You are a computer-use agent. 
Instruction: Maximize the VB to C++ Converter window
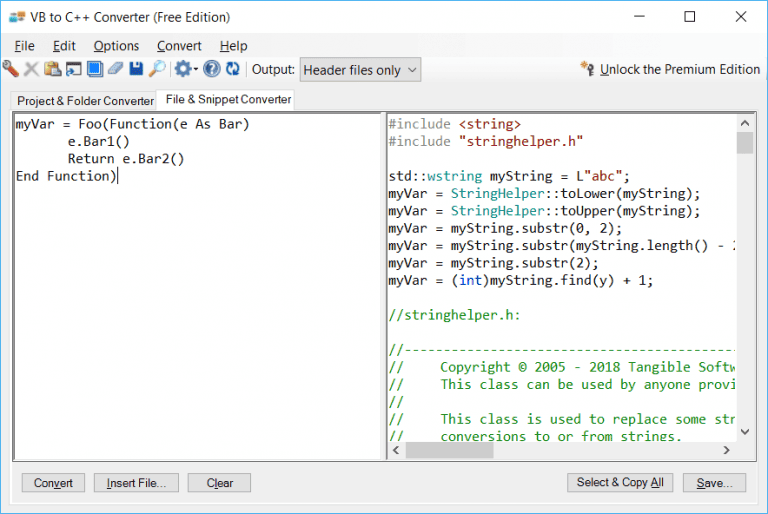point(690,17)
